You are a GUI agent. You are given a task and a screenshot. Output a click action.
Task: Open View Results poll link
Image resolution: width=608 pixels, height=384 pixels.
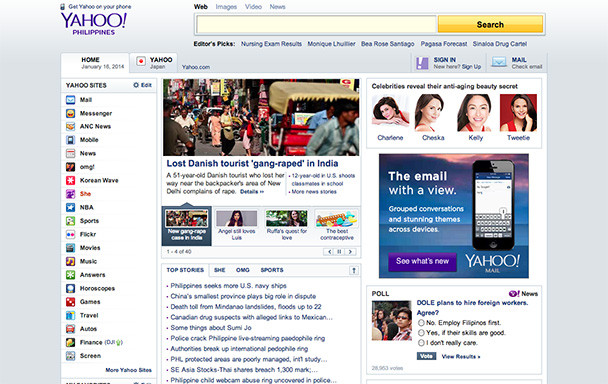pos(461,356)
